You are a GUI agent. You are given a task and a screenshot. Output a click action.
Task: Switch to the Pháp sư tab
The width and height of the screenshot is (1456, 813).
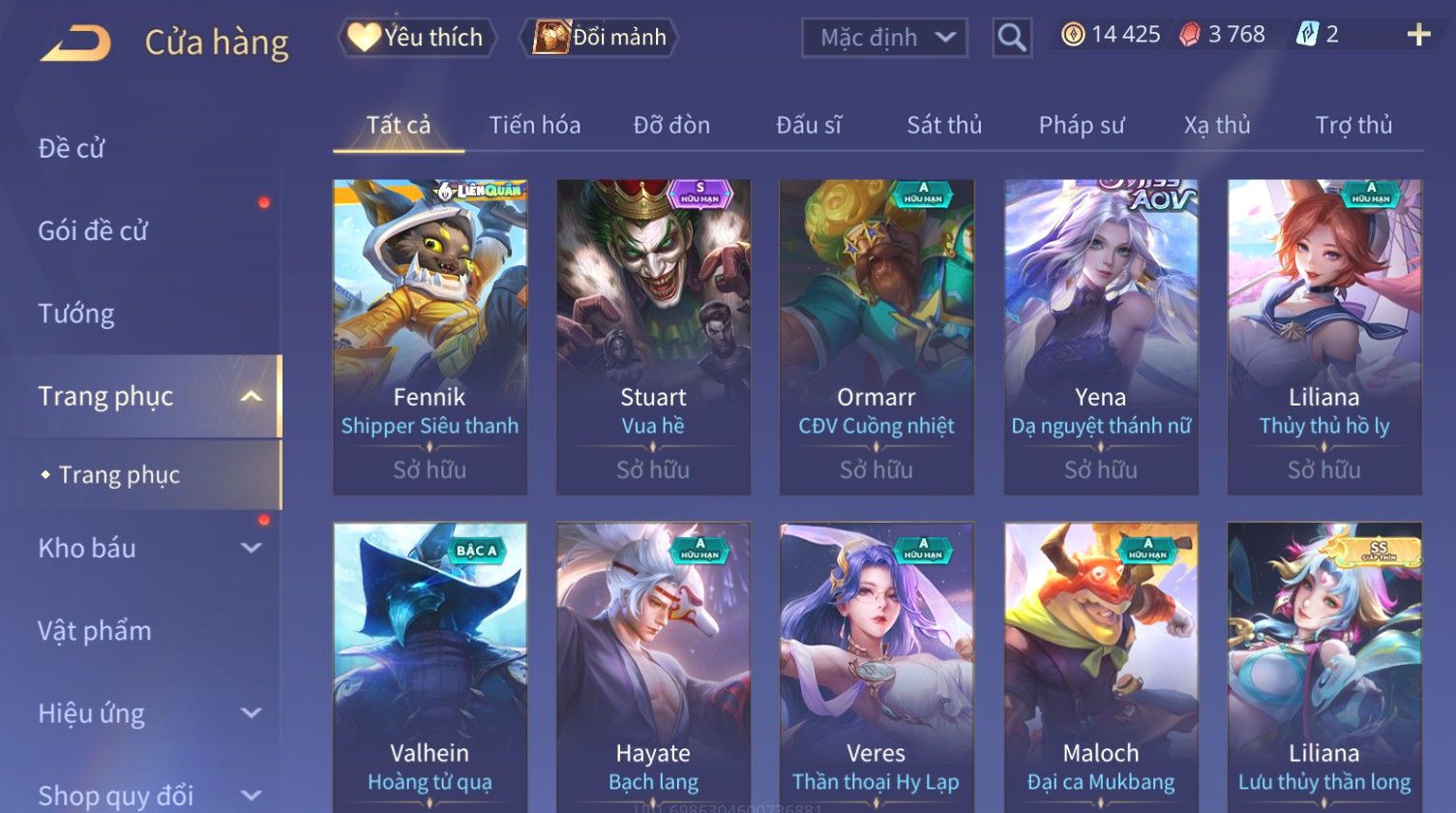pyautogui.click(x=1082, y=125)
